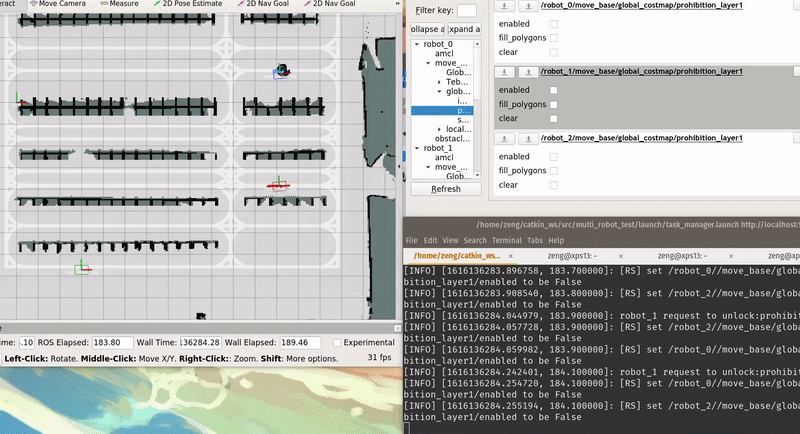
Task: Open the terminal Tabs menu
Action: pyautogui.click(x=535, y=240)
